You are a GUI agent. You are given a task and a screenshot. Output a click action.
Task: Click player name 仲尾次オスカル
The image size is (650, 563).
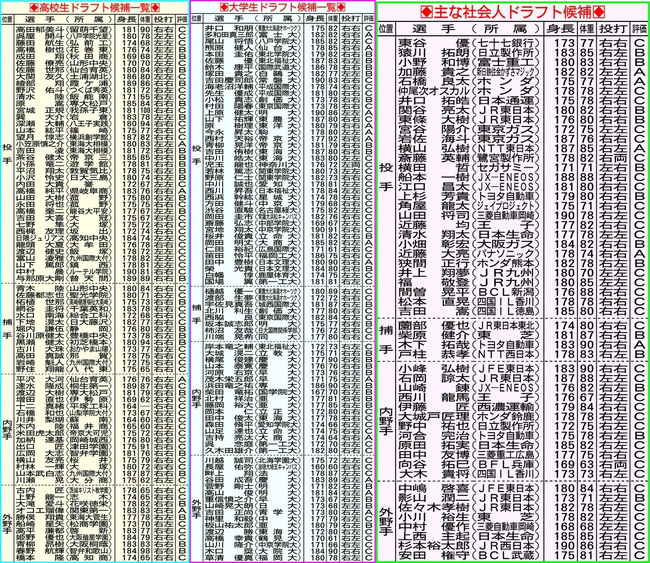coord(434,91)
